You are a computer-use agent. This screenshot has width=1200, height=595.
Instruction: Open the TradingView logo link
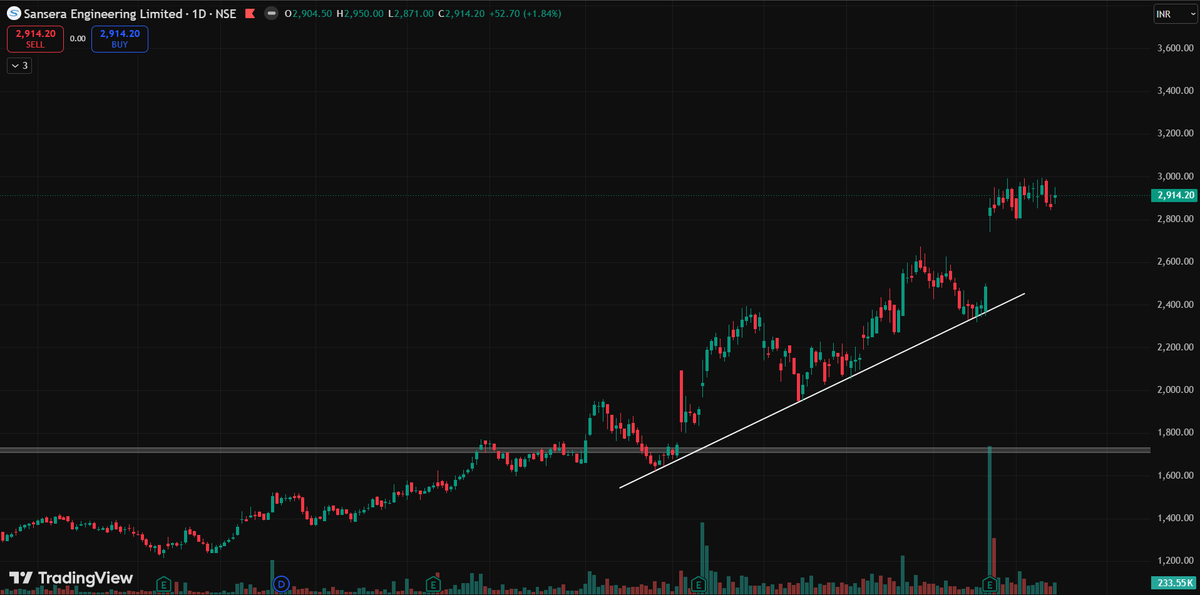coord(70,578)
